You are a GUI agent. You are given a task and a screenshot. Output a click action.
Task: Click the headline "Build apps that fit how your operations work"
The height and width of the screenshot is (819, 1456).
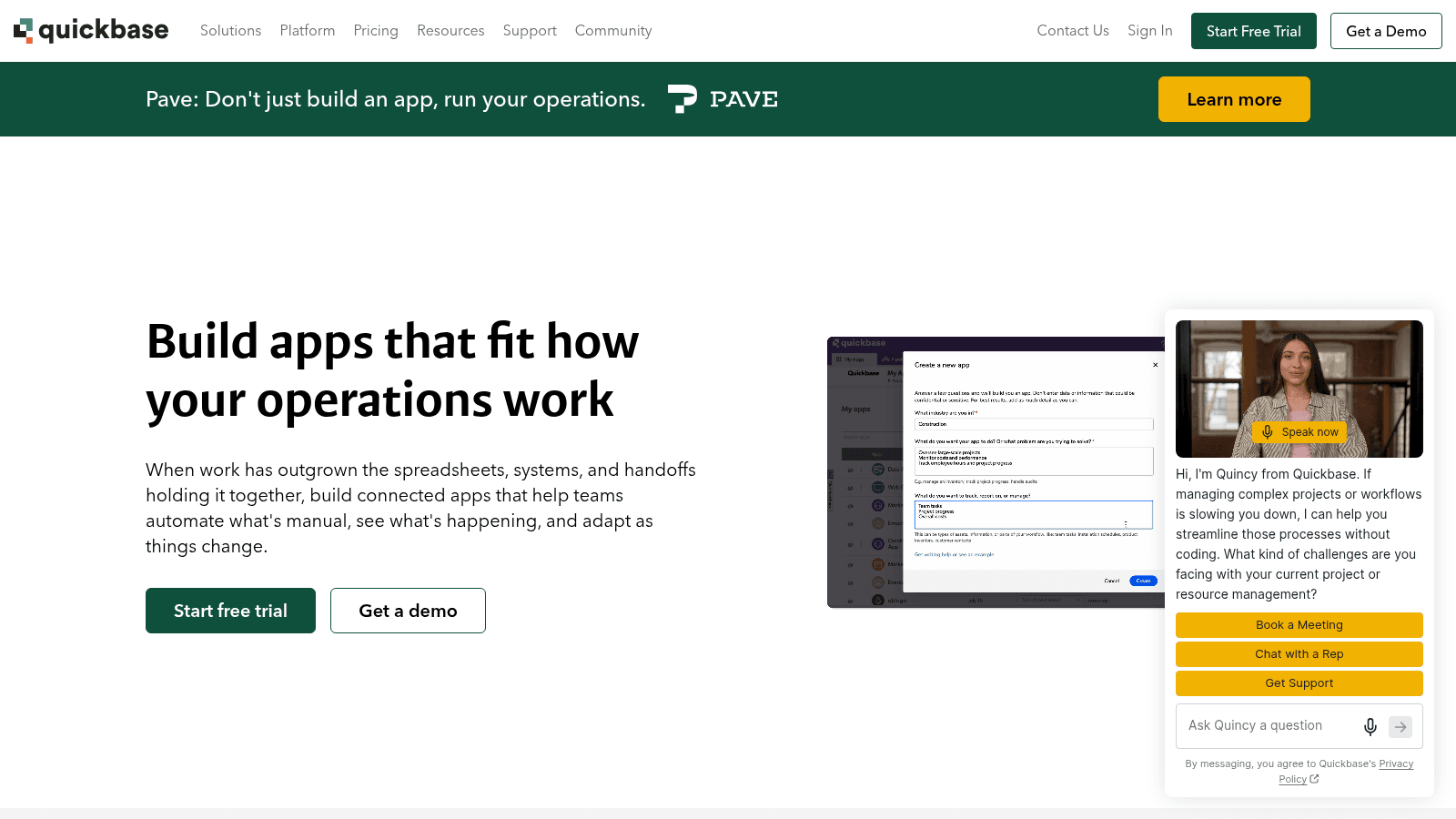pyautogui.click(x=393, y=370)
